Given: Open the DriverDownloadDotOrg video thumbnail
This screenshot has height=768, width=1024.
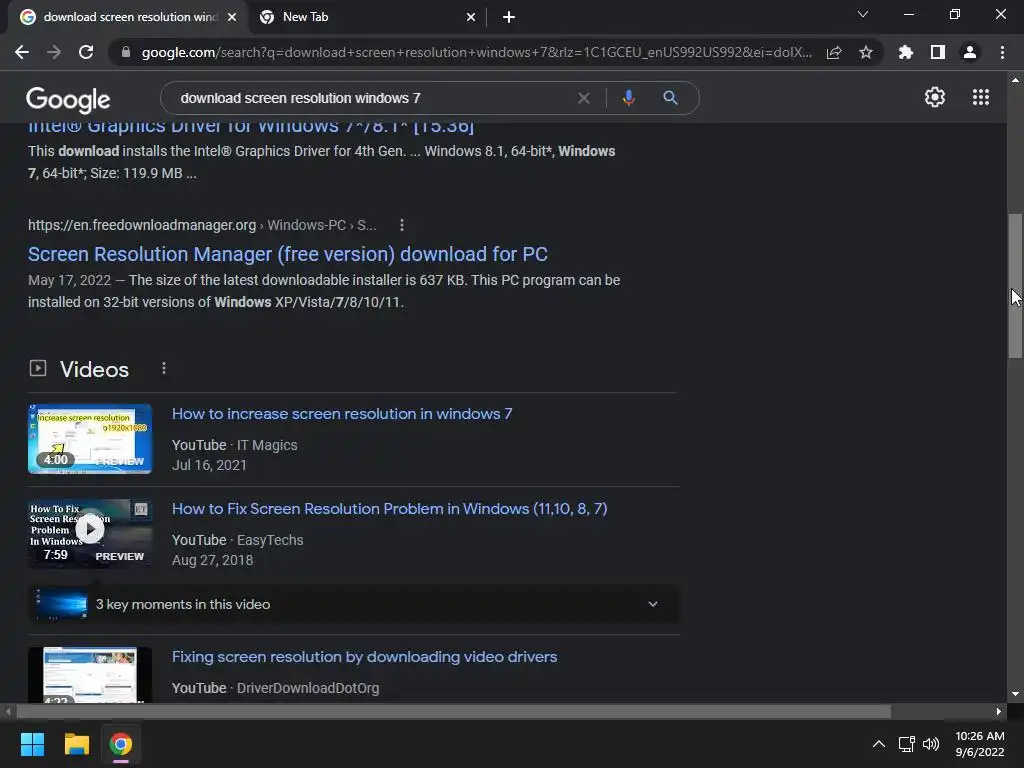Looking at the screenshot, I should pyautogui.click(x=90, y=675).
